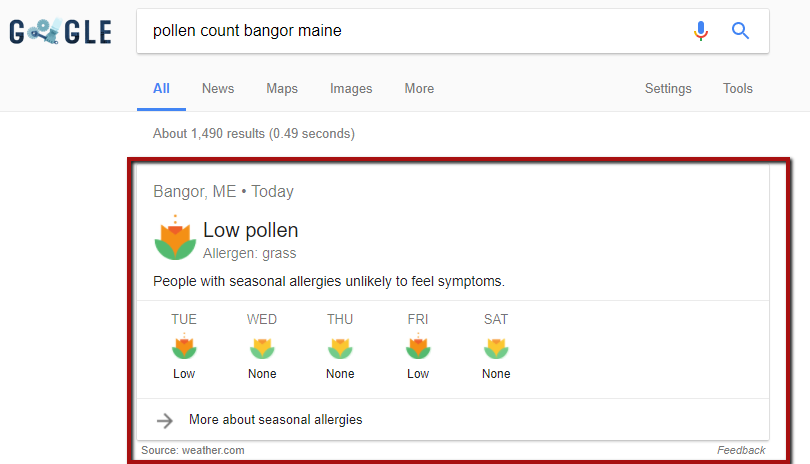Viewport: 810px width, 464px height.
Task: Select Friday's pollen flower icon
Action: [418, 347]
